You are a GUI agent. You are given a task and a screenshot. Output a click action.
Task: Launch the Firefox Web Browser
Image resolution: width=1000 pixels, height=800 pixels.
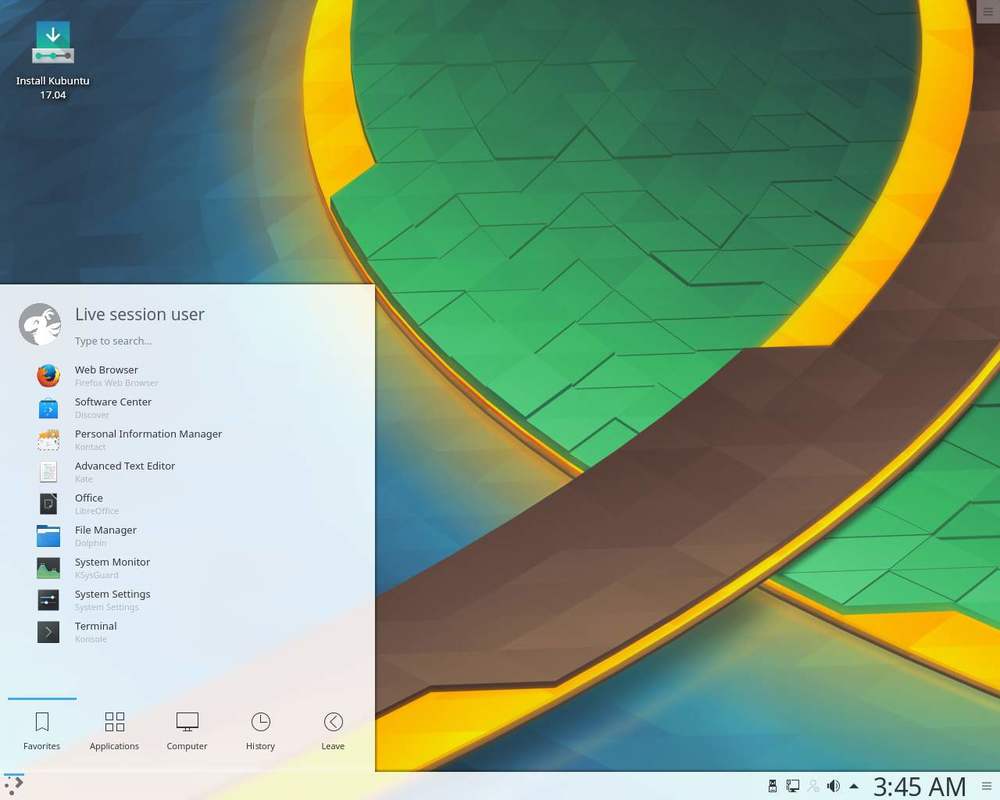(106, 375)
